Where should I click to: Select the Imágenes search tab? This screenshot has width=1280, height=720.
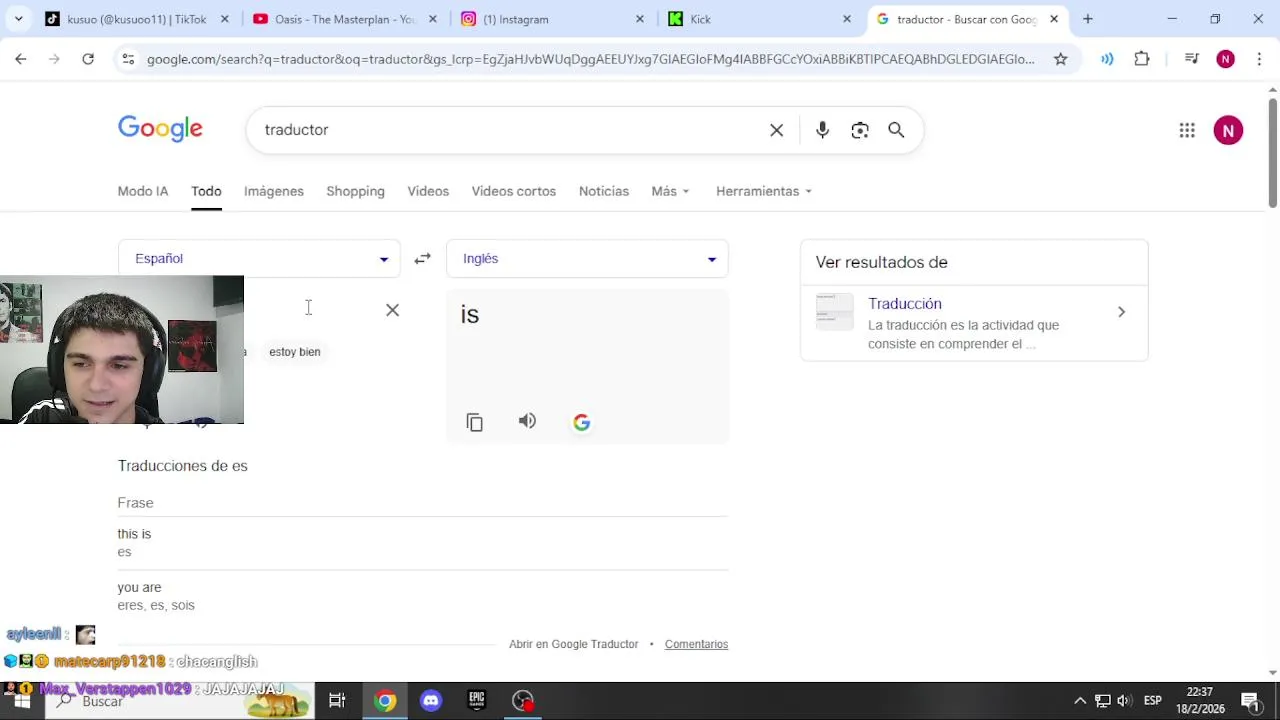[274, 191]
